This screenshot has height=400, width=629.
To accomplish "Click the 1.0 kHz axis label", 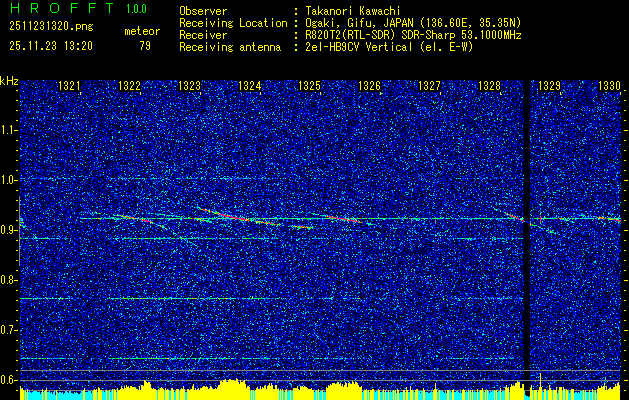I will coord(9,180).
